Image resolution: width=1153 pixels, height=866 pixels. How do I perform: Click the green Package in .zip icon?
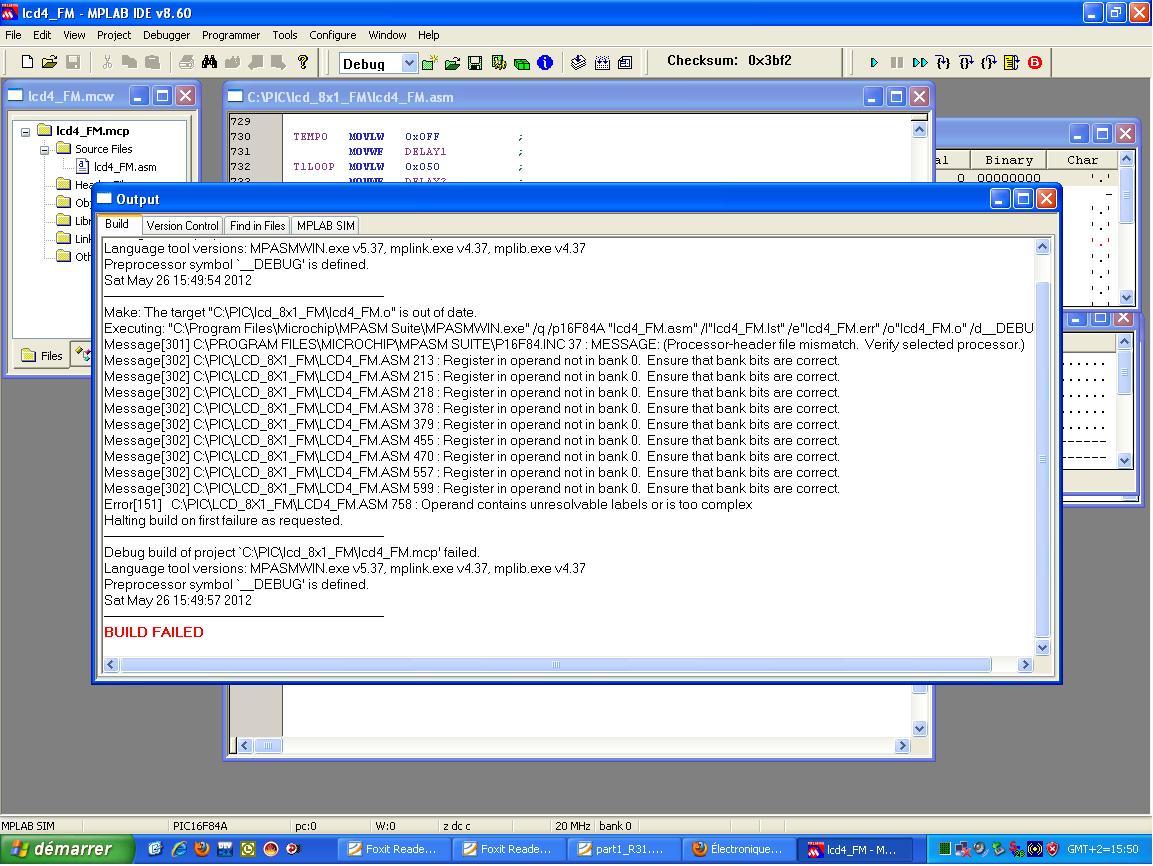pos(522,63)
